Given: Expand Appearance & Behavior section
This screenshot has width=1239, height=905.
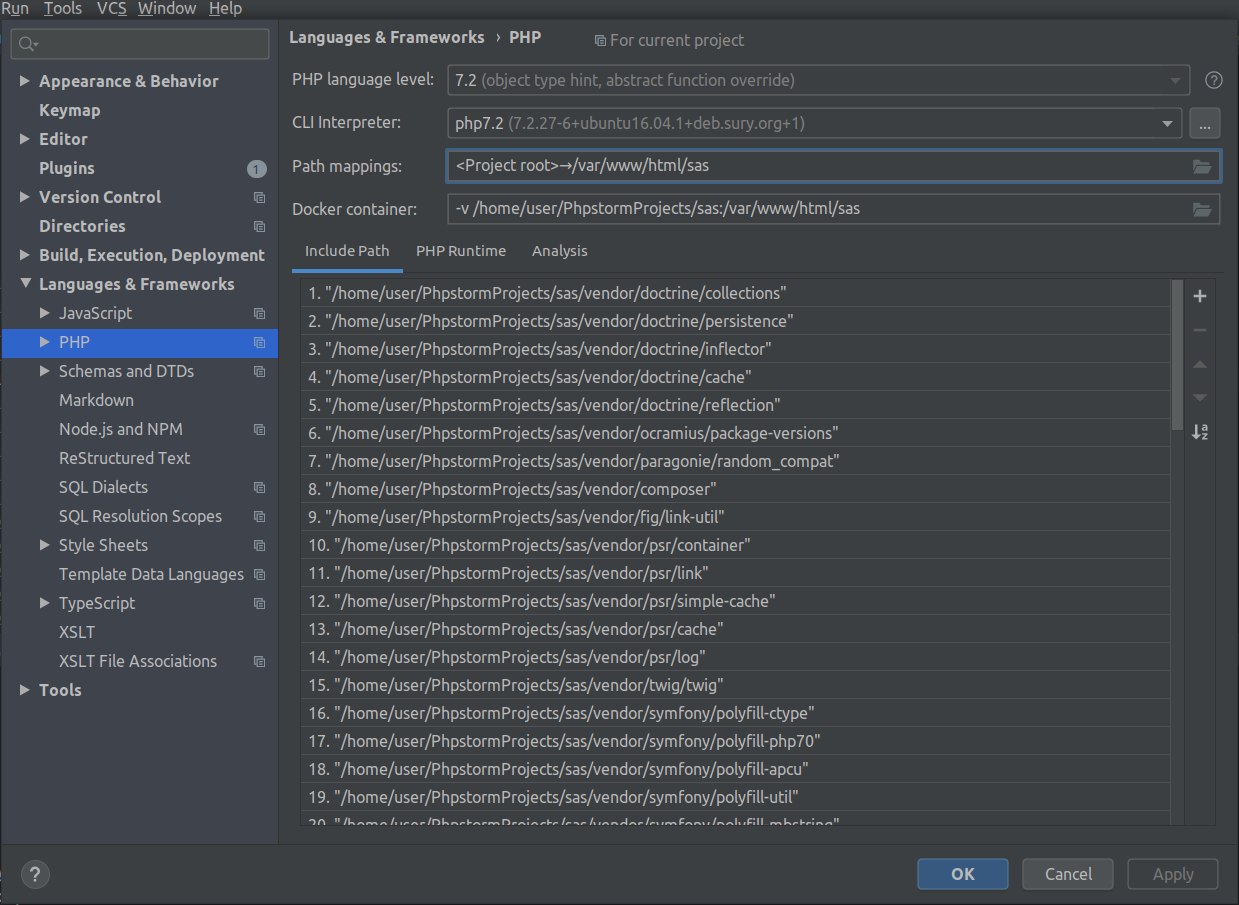Looking at the screenshot, I should [25, 81].
